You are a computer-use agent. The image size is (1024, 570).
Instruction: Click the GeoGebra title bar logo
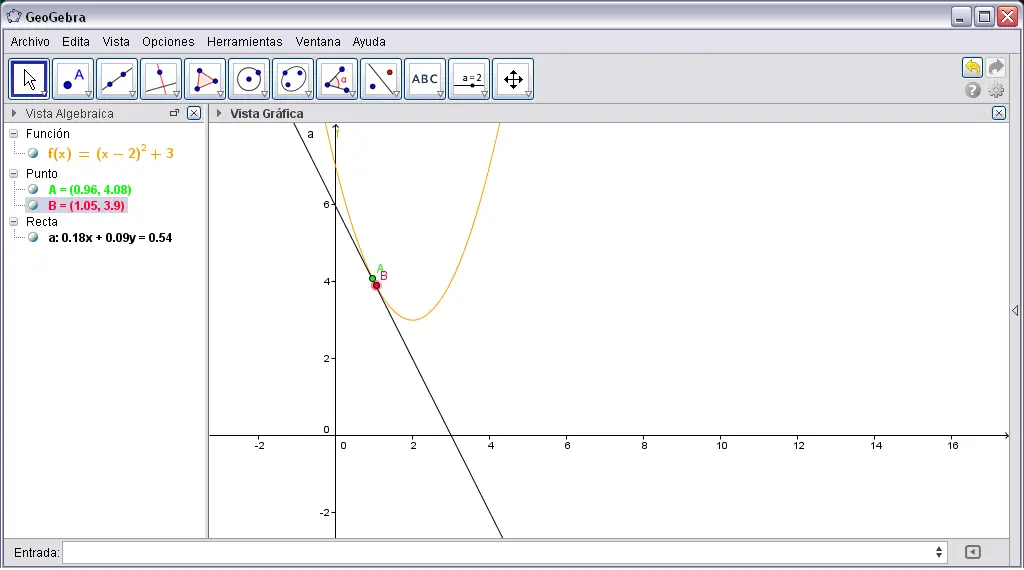[14, 16]
